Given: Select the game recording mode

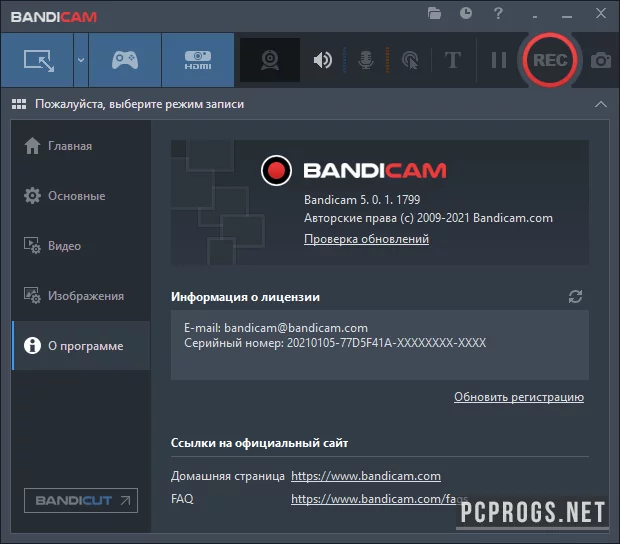Looking at the screenshot, I should [x=125, y=60].
